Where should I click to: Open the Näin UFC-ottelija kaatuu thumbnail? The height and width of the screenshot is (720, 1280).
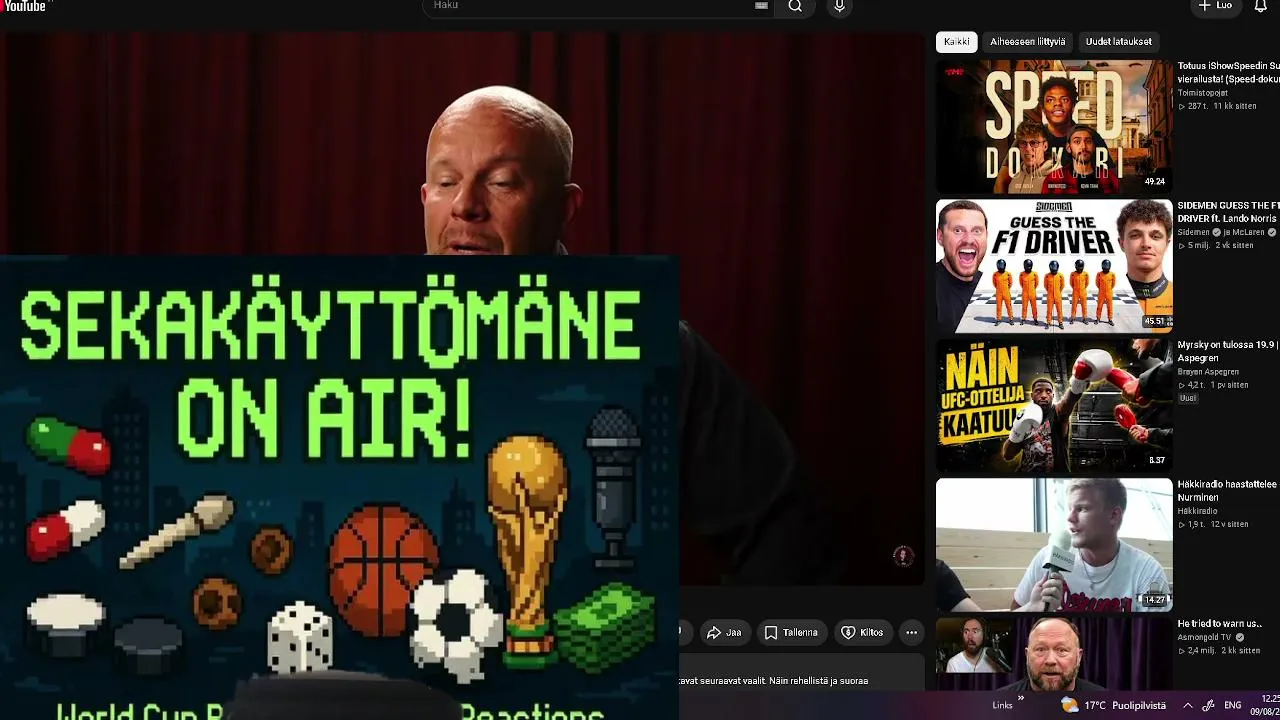[1054, 405]
